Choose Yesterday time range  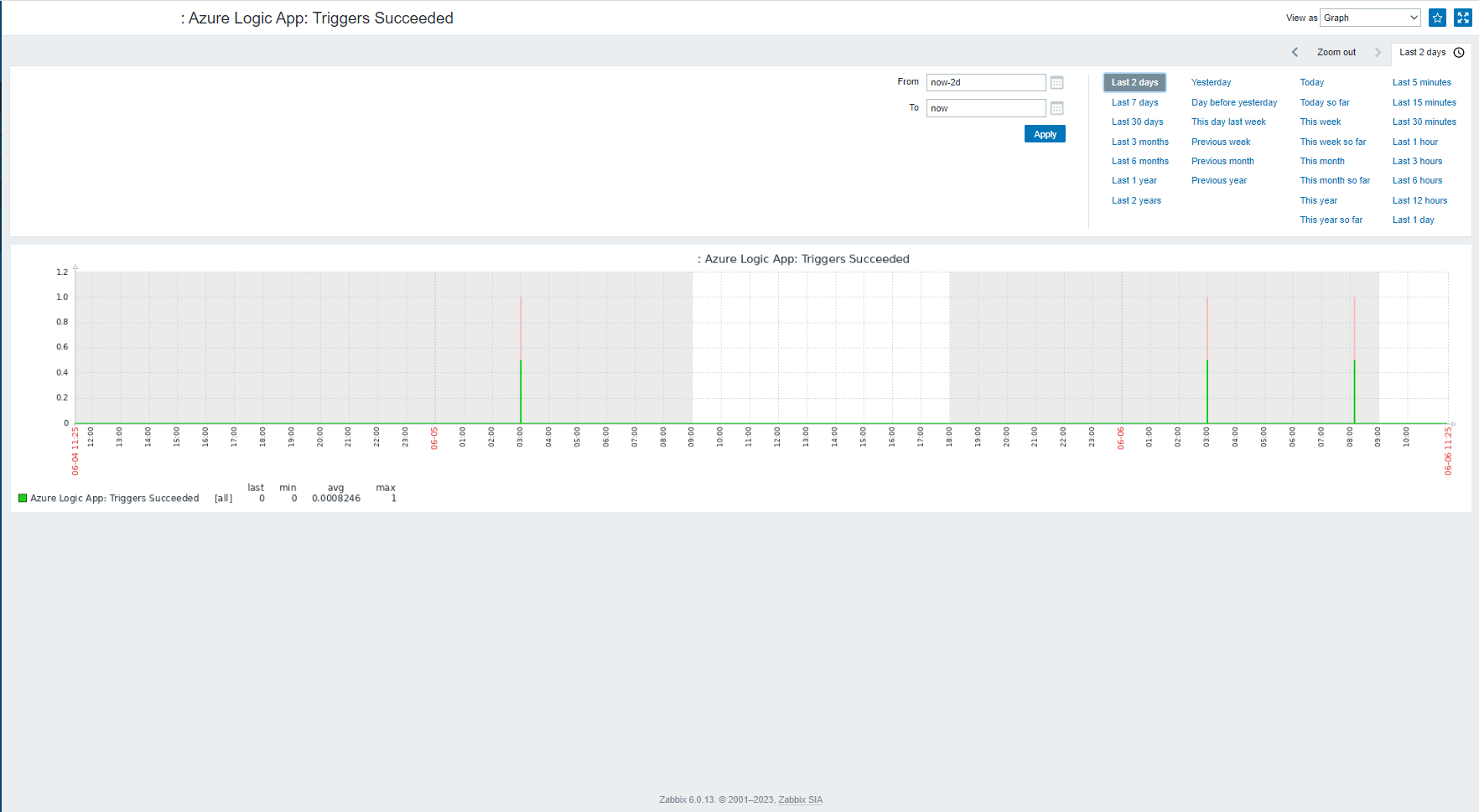[x=1211, y=82]
